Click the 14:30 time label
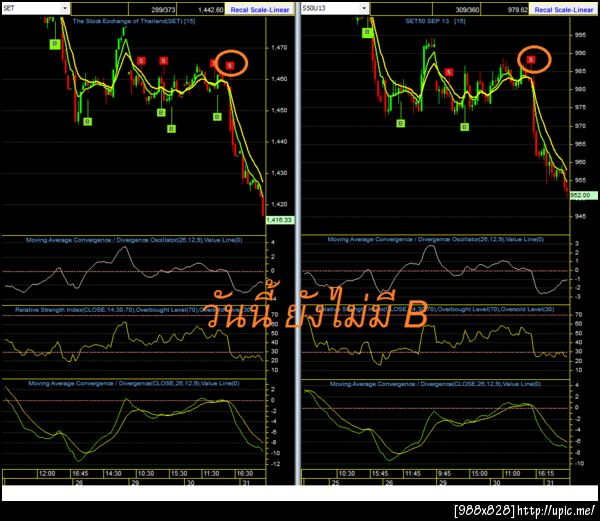 click(x=113, y=474)
